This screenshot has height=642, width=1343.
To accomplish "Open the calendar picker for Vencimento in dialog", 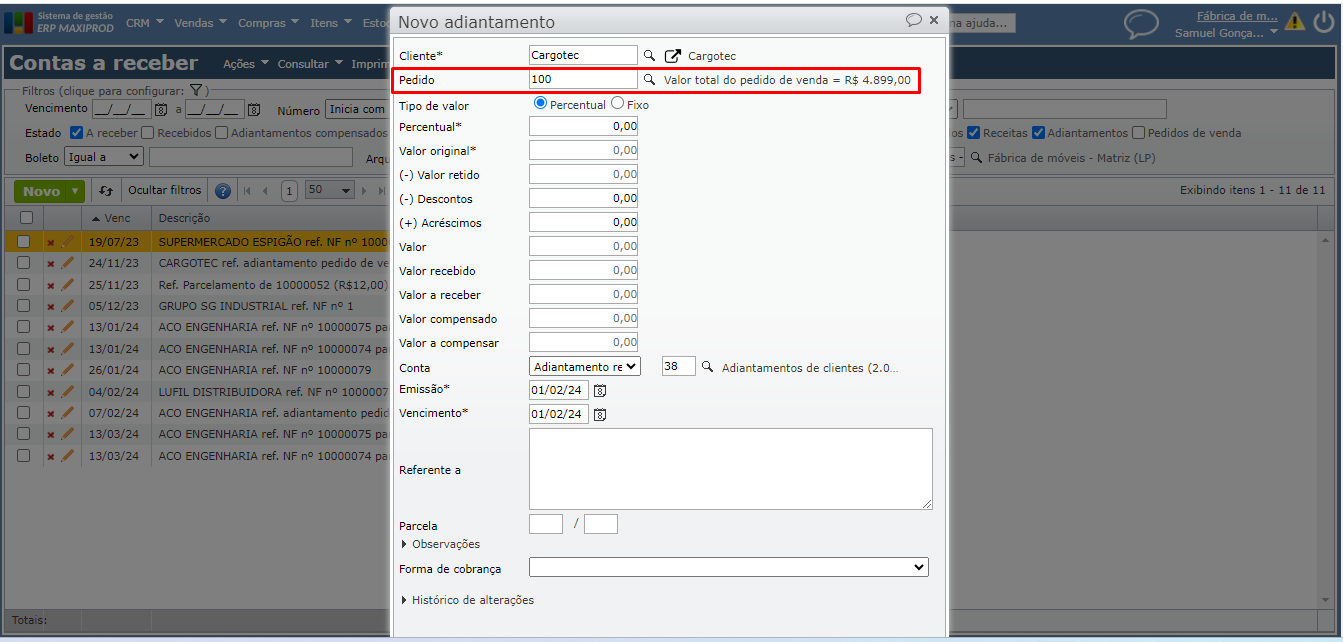I will [600, 415].
